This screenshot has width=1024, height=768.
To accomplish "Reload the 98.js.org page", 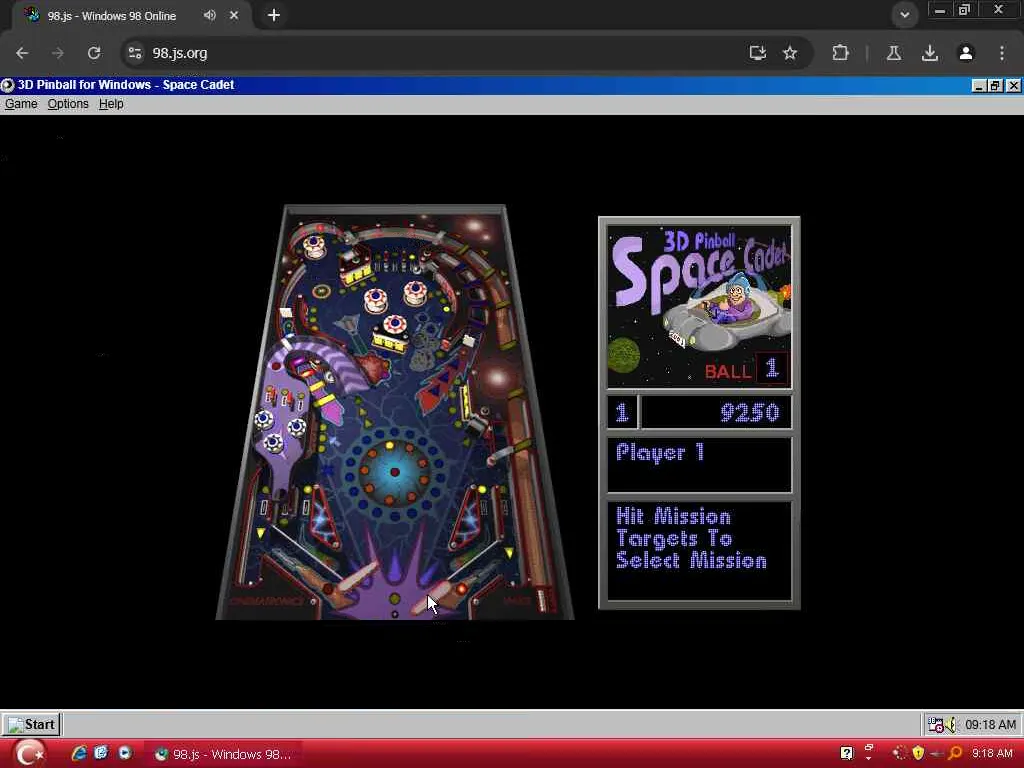I will click(x=94, y=53).
